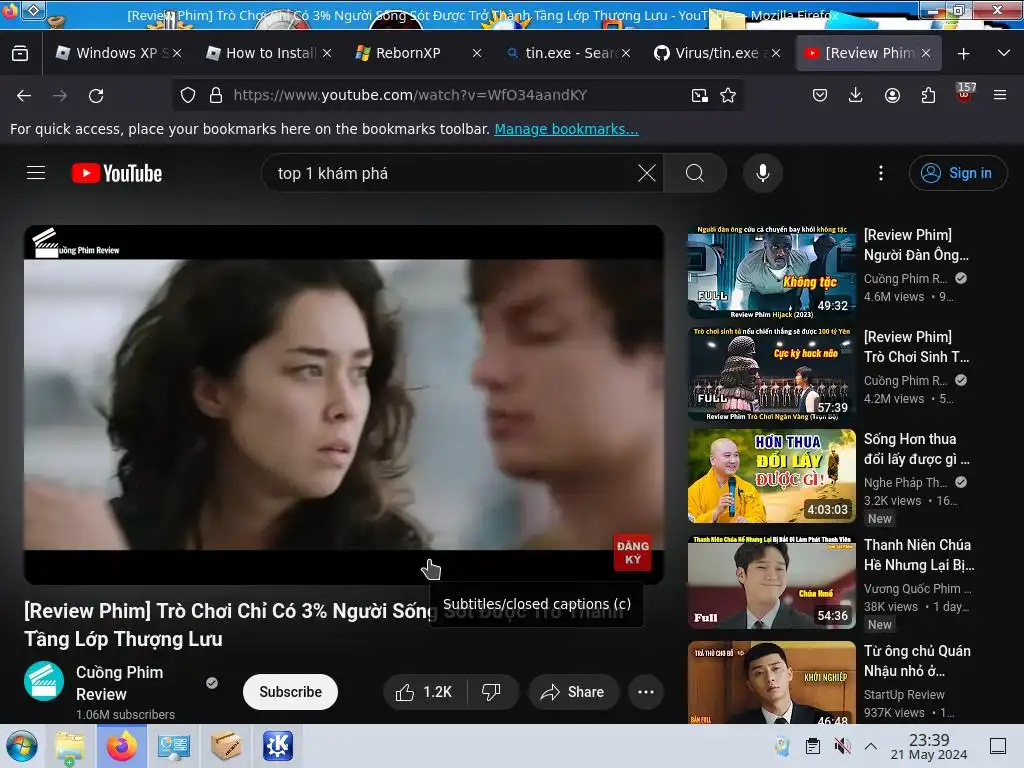Viewport: 1024px width, 768px height.
Task: Click the video player frame
Action: coord(344,404)
